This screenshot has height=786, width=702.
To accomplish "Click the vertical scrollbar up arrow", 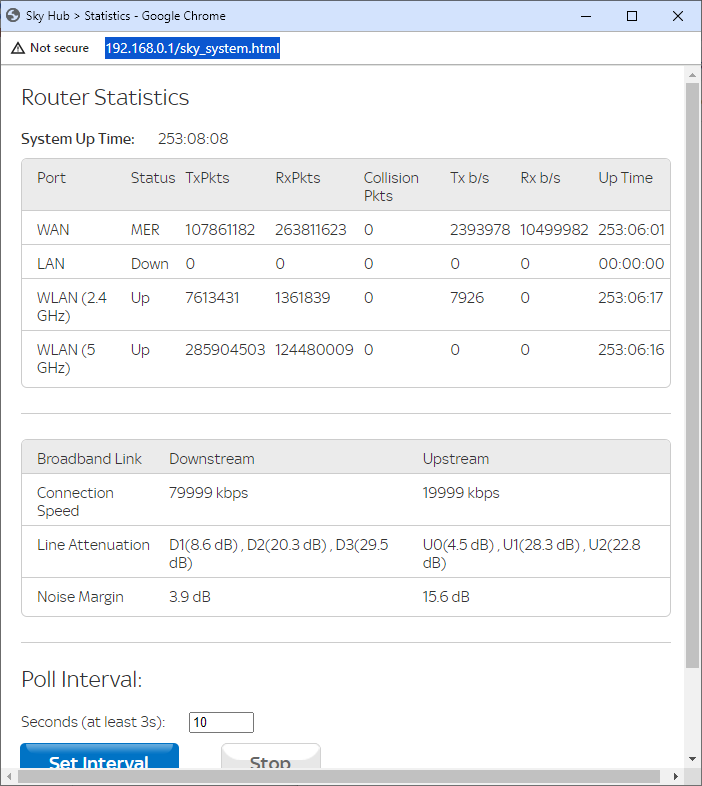I will [x=692, y=74].
